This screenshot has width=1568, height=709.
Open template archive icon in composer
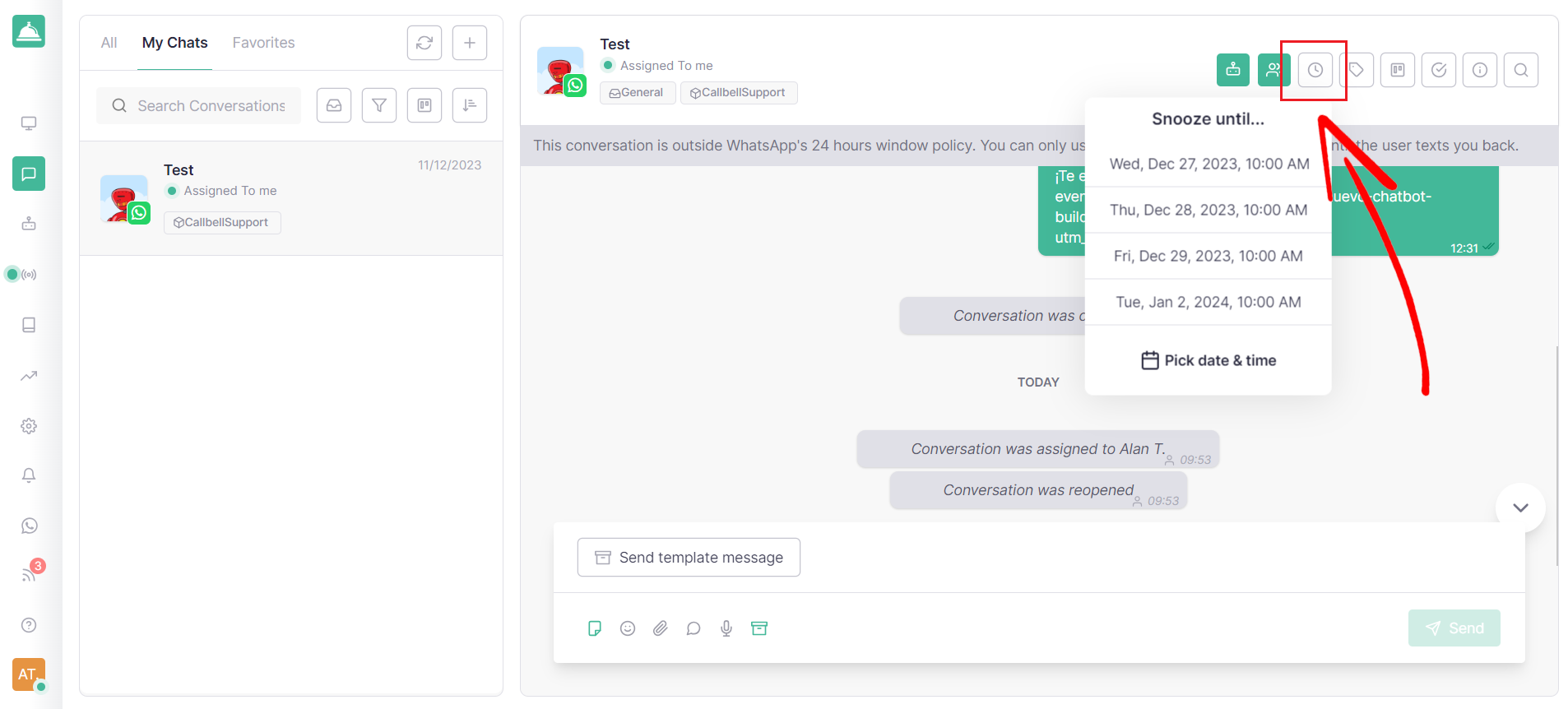759,628
